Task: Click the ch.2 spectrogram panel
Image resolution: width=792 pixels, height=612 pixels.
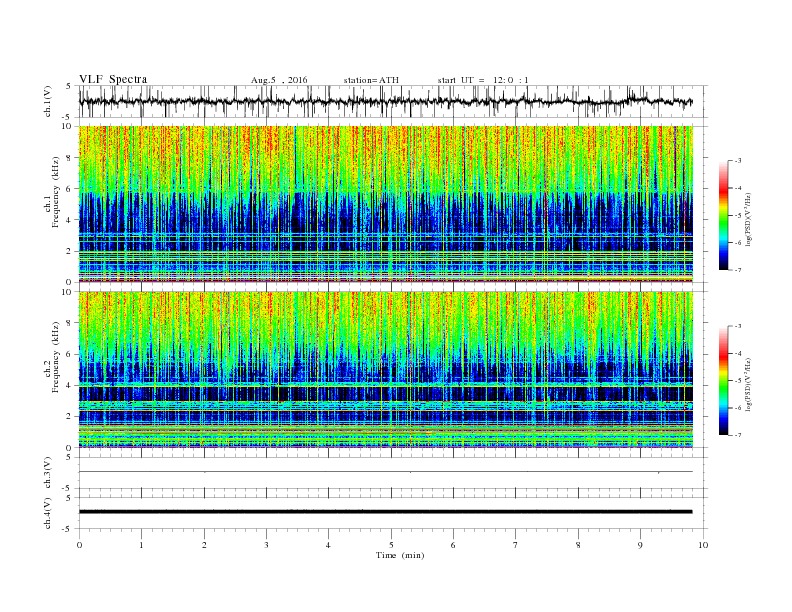Action: click(x=385, y=370)
